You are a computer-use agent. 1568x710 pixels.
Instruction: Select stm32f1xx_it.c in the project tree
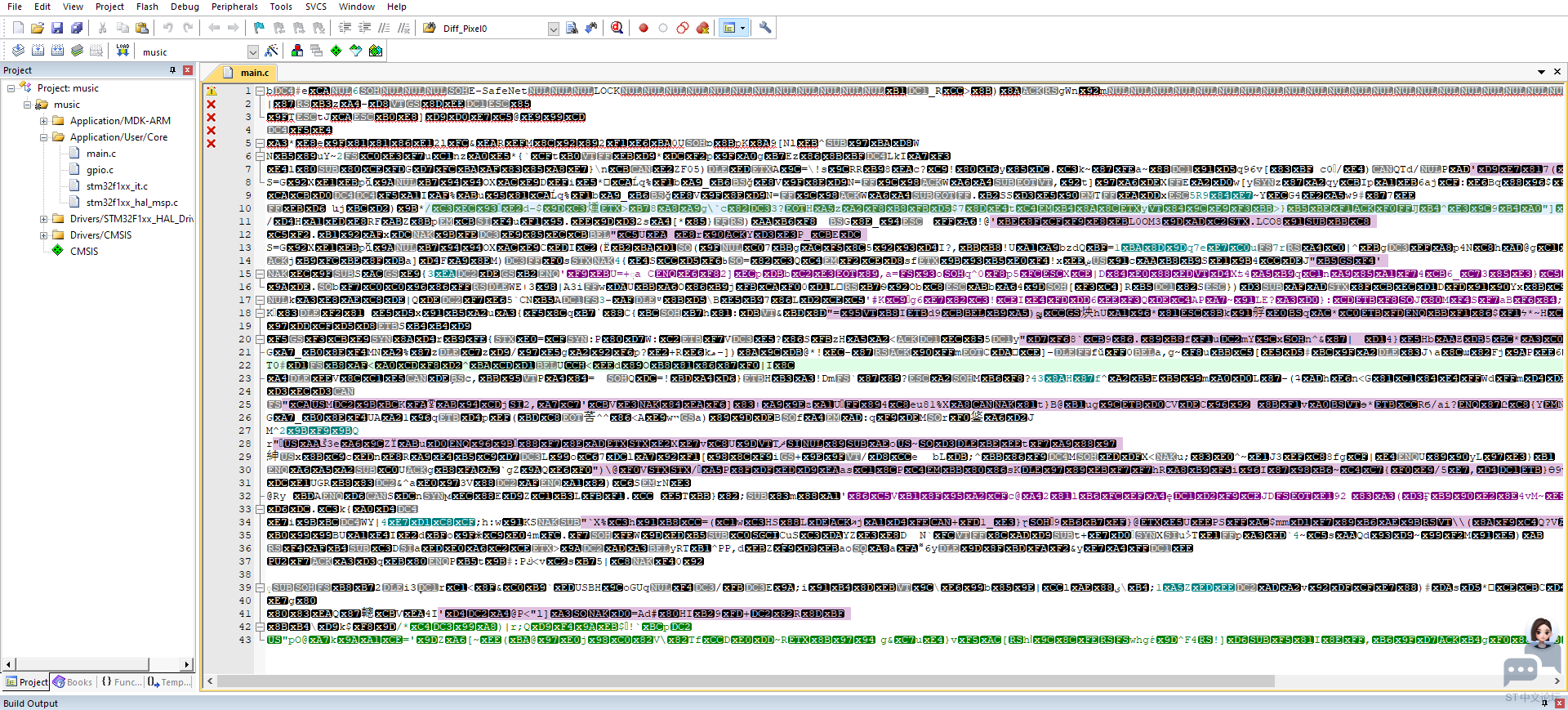click(x=117, y=186)
